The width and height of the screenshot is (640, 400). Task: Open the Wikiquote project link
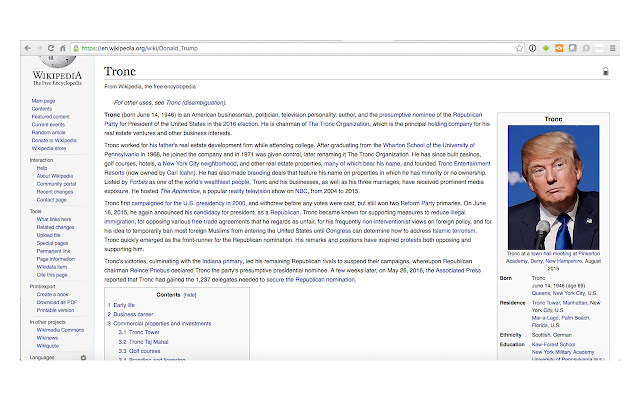(48, 346)
